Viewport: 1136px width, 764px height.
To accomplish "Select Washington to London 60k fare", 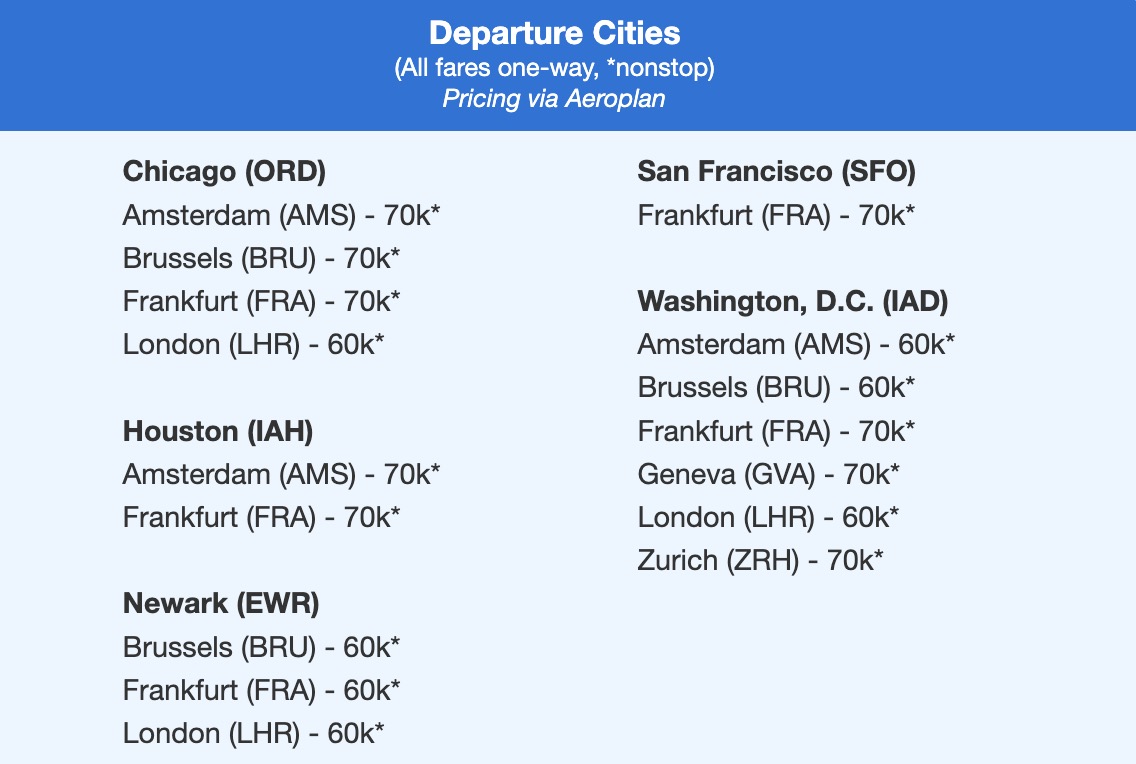I will [x=768, y=517].
